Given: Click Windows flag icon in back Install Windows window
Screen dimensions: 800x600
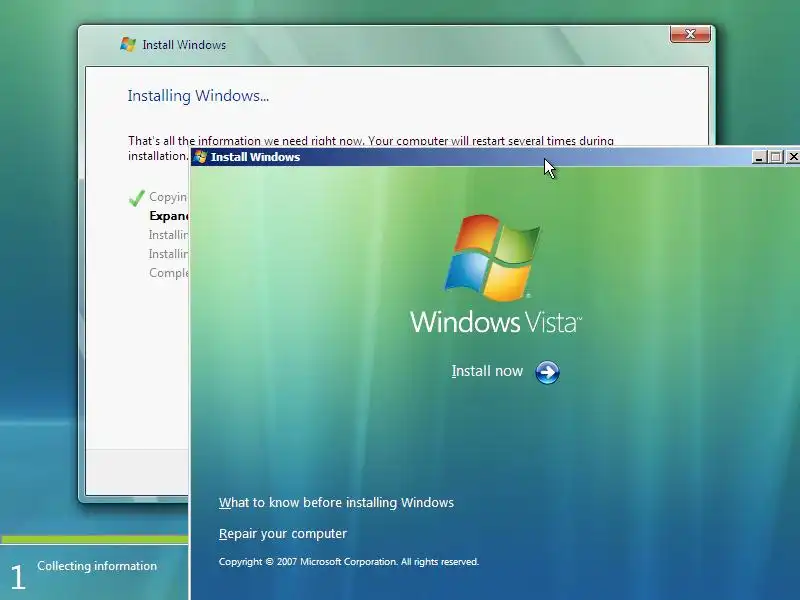Looking at the screenshot, I should pos(128,44).
